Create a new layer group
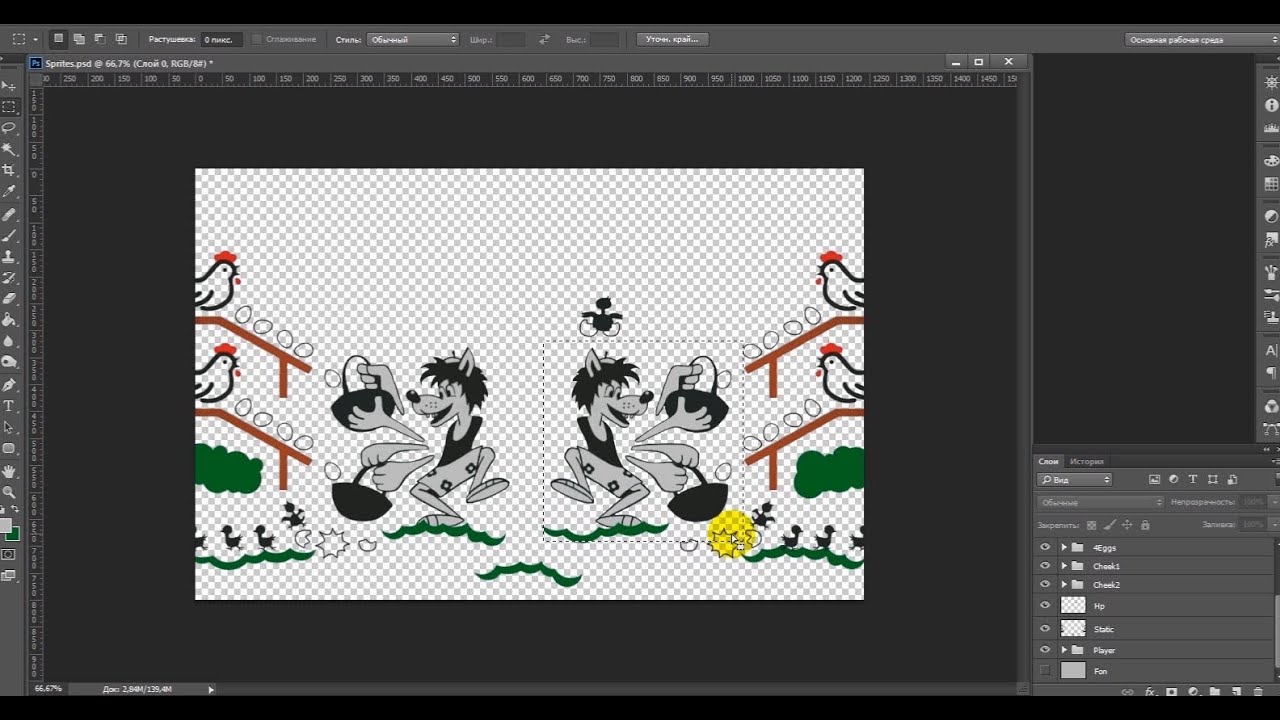Image resolution: width=1280 pixels, height=720 pixels. coord(1215,691)
